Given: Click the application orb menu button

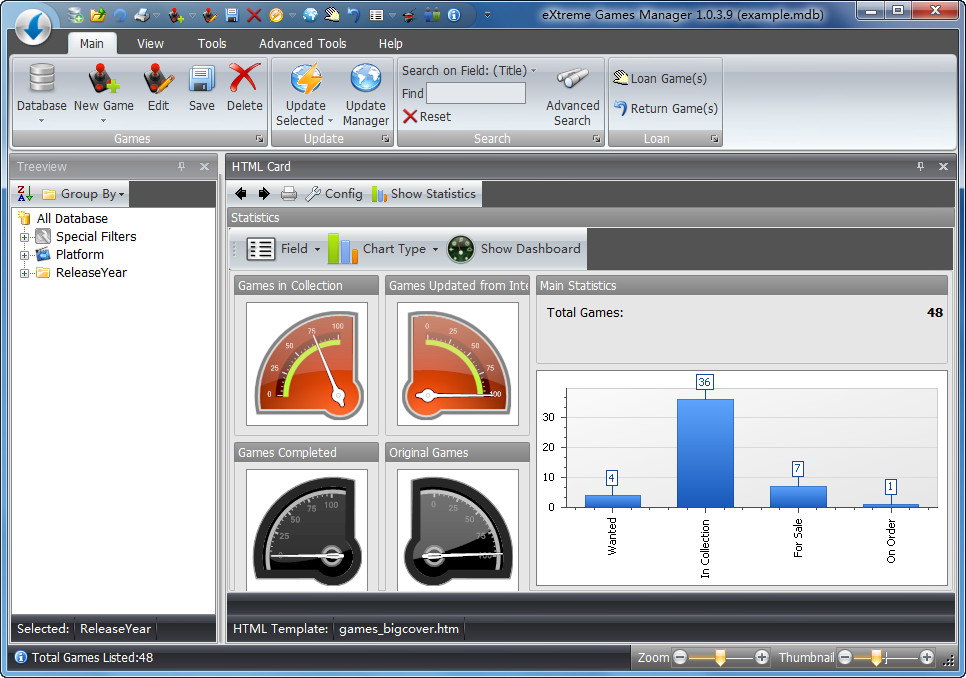Looking at the screenshot, I should pyautogui.click(x=33, y=26).
